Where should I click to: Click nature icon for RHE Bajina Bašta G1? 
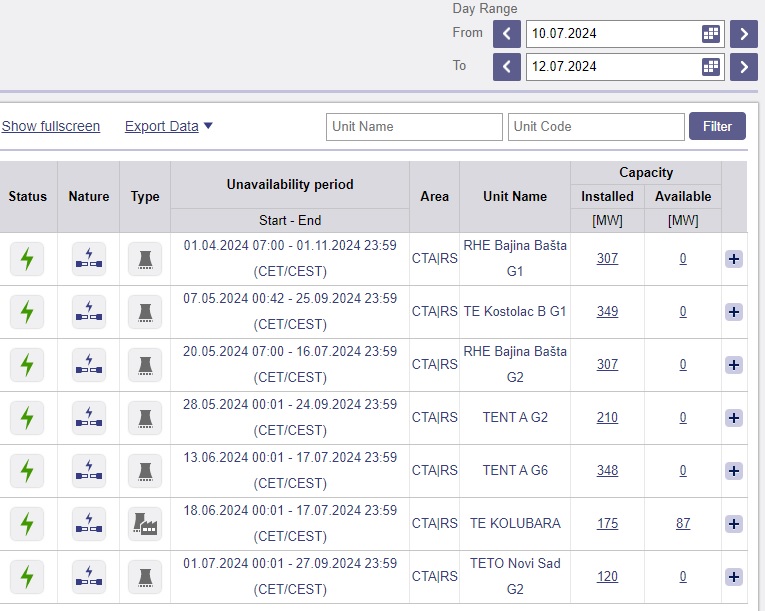[x=89, y=259]
